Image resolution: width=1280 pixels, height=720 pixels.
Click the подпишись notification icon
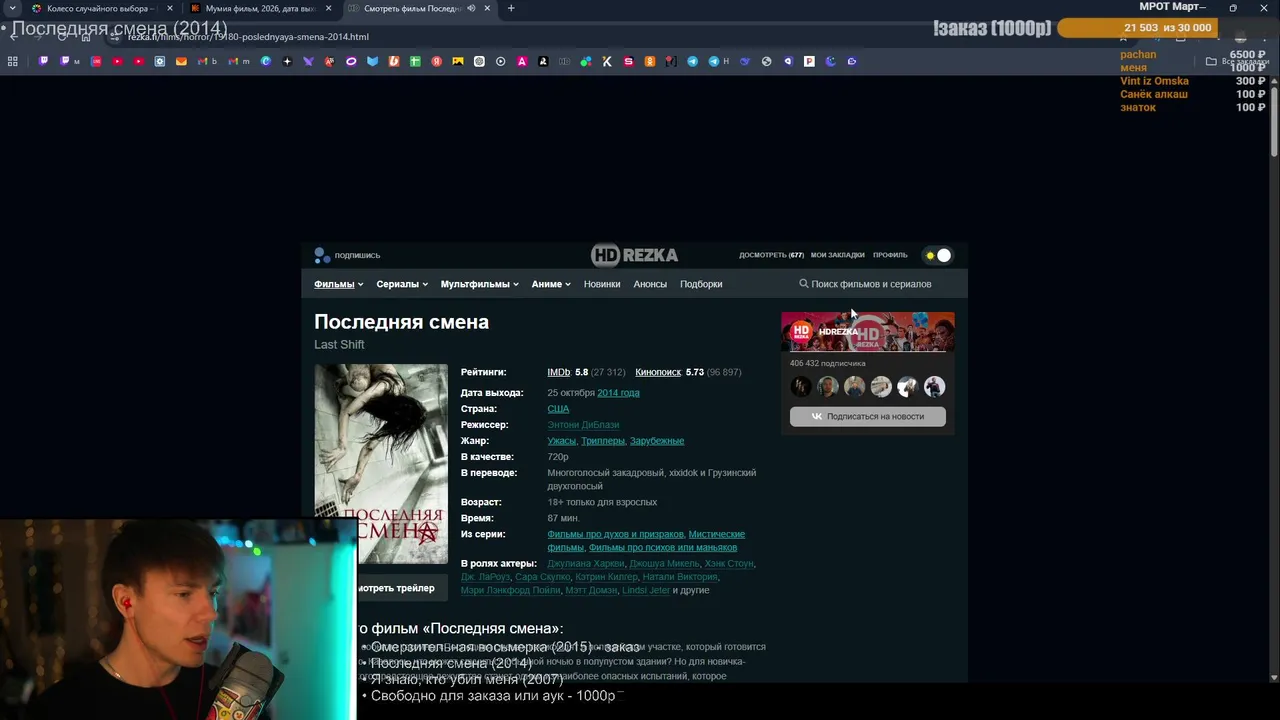(x=321, y=255)
